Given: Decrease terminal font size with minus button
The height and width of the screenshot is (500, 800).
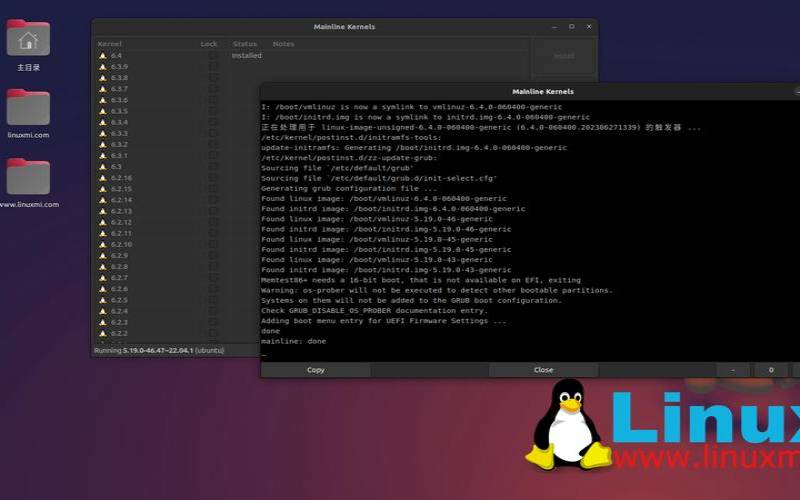Looking at the screenshot, I should (x=734, y=370).
